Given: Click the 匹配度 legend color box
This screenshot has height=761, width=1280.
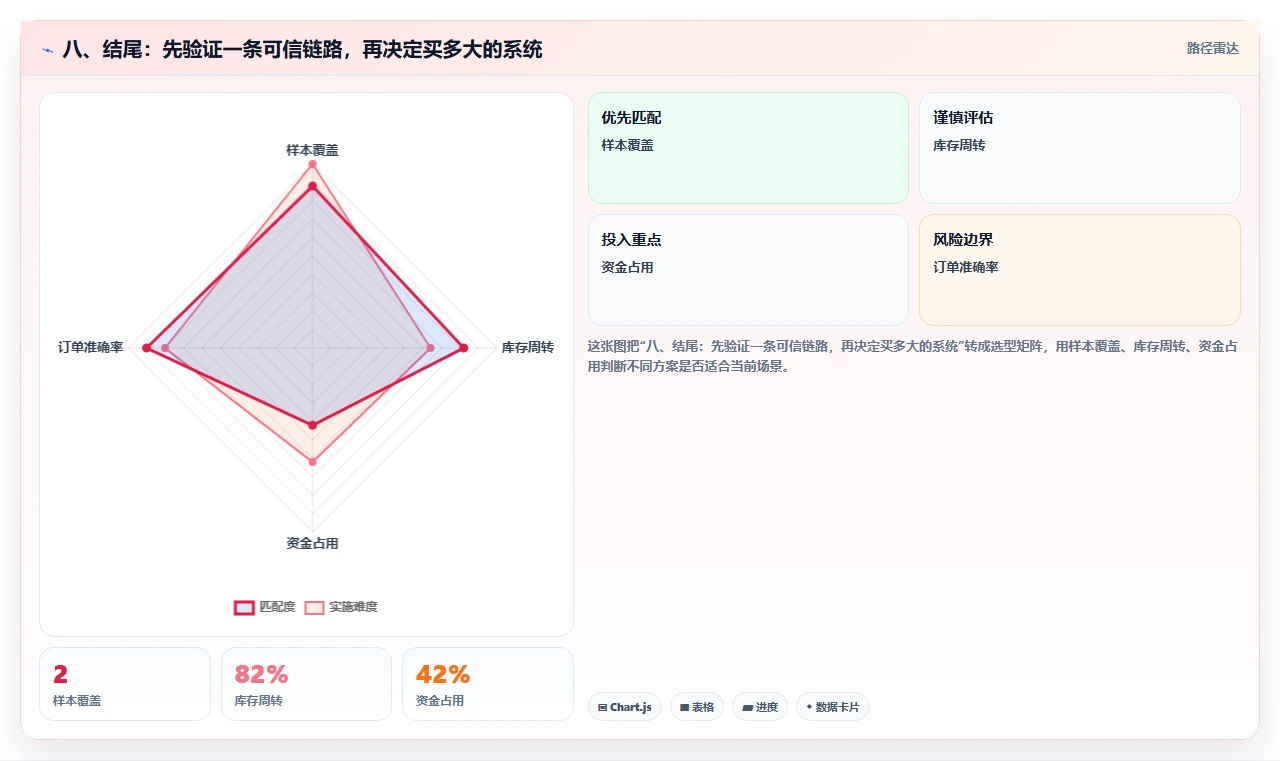Looking at the screenshot, I should point(245,607).
